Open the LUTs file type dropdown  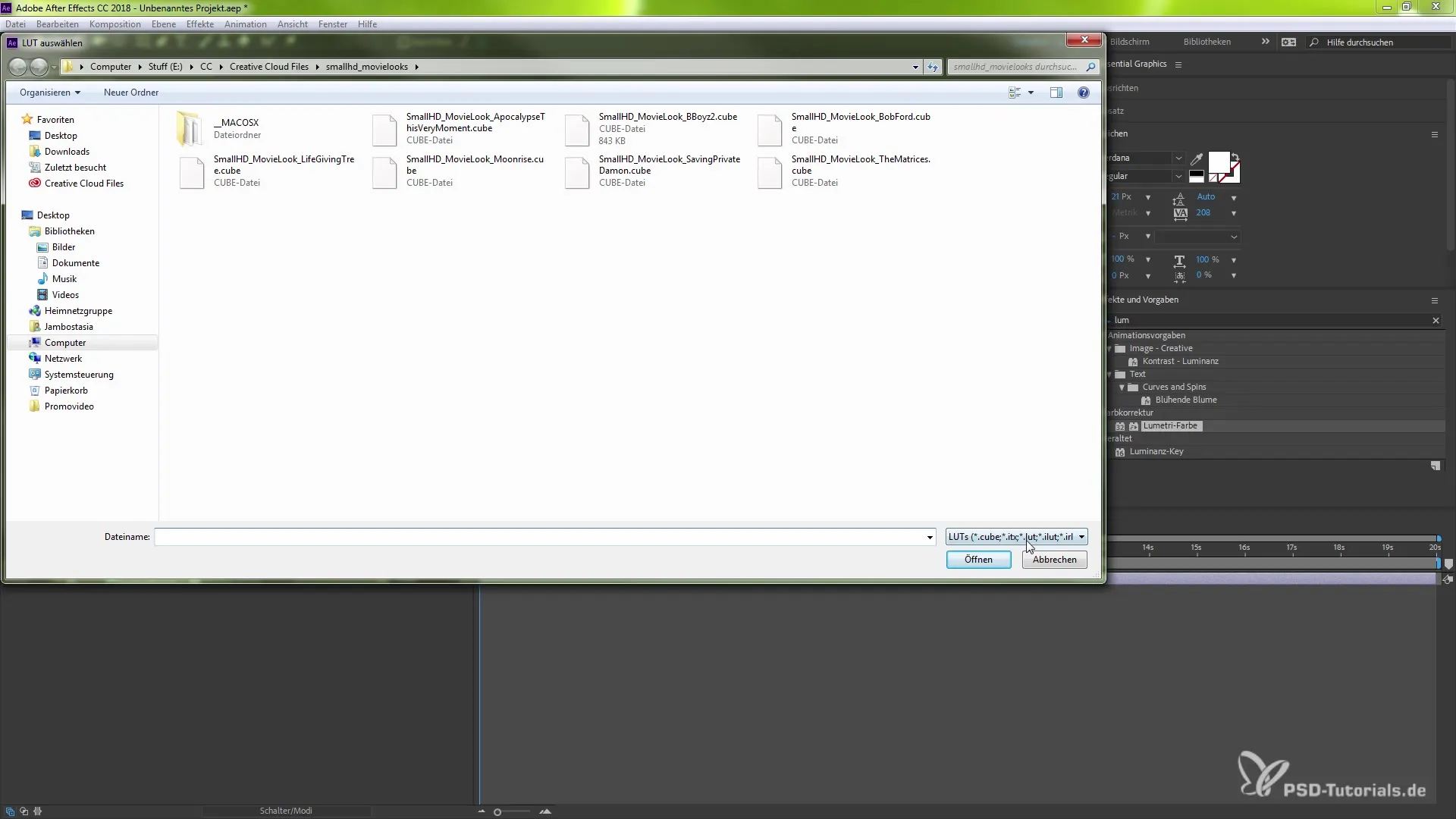(x=1016, y=537)
